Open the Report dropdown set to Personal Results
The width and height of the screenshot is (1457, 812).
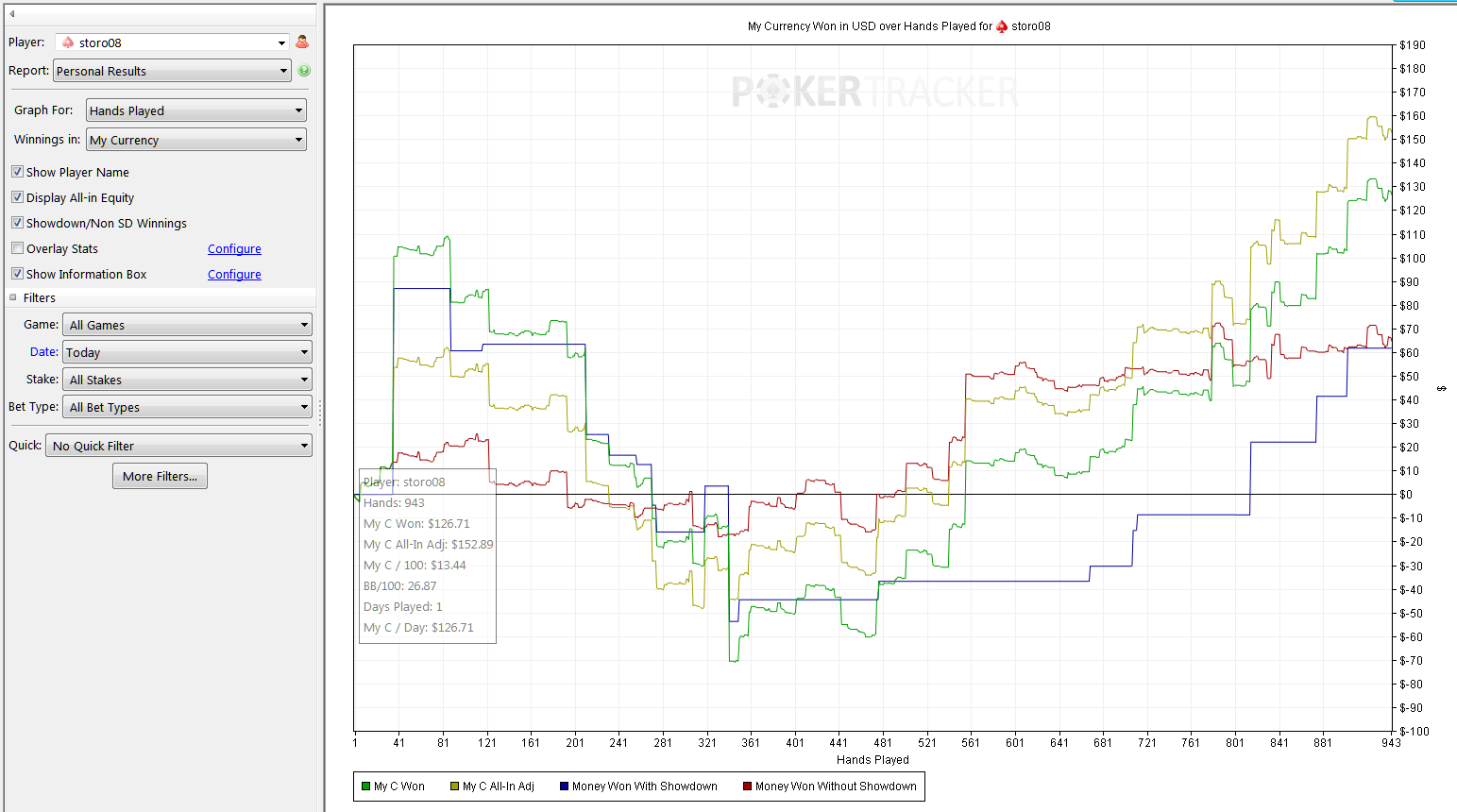pyautogui.click(x=172, y=71)
